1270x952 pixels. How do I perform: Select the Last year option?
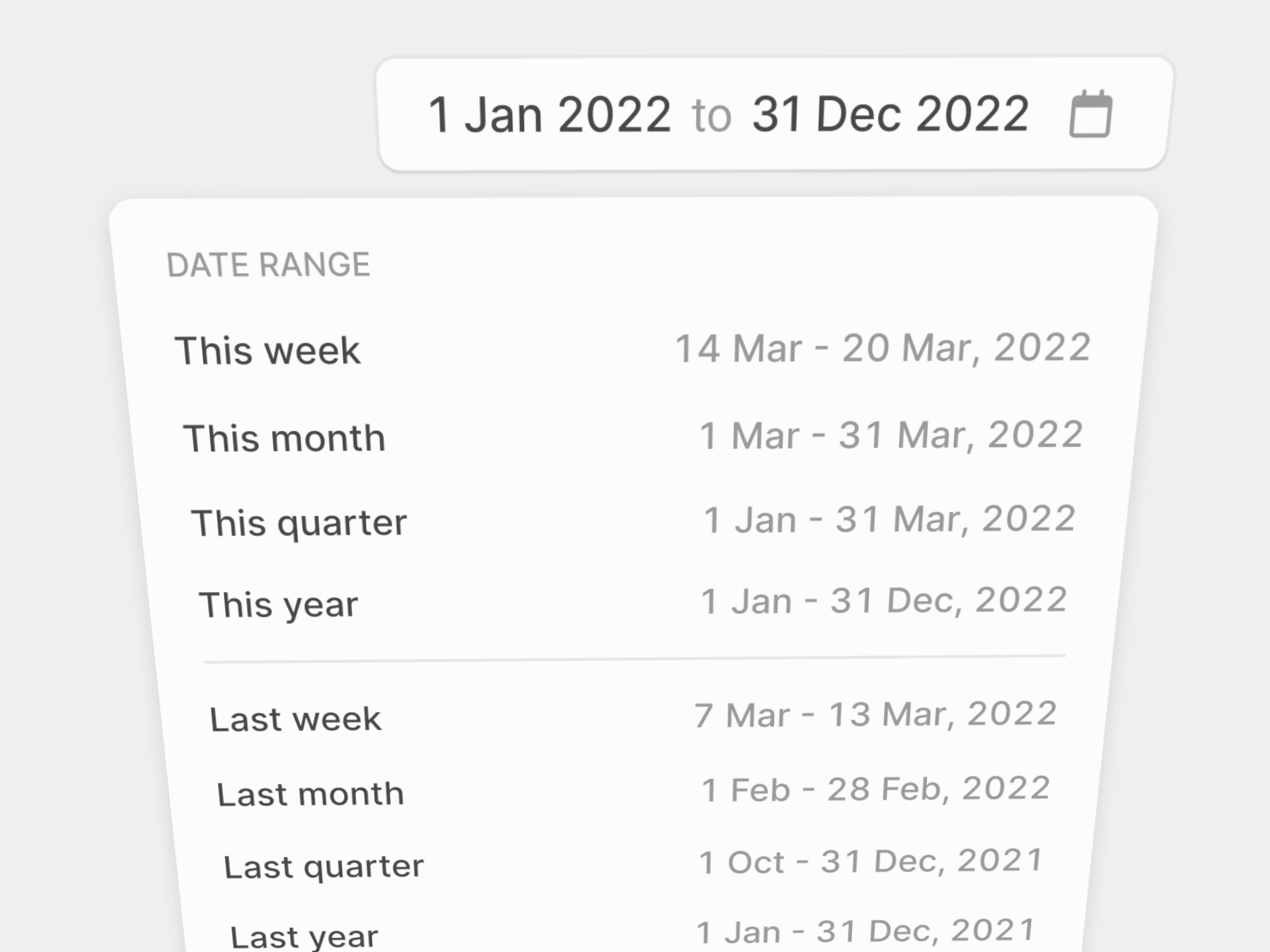coord(304,937)
